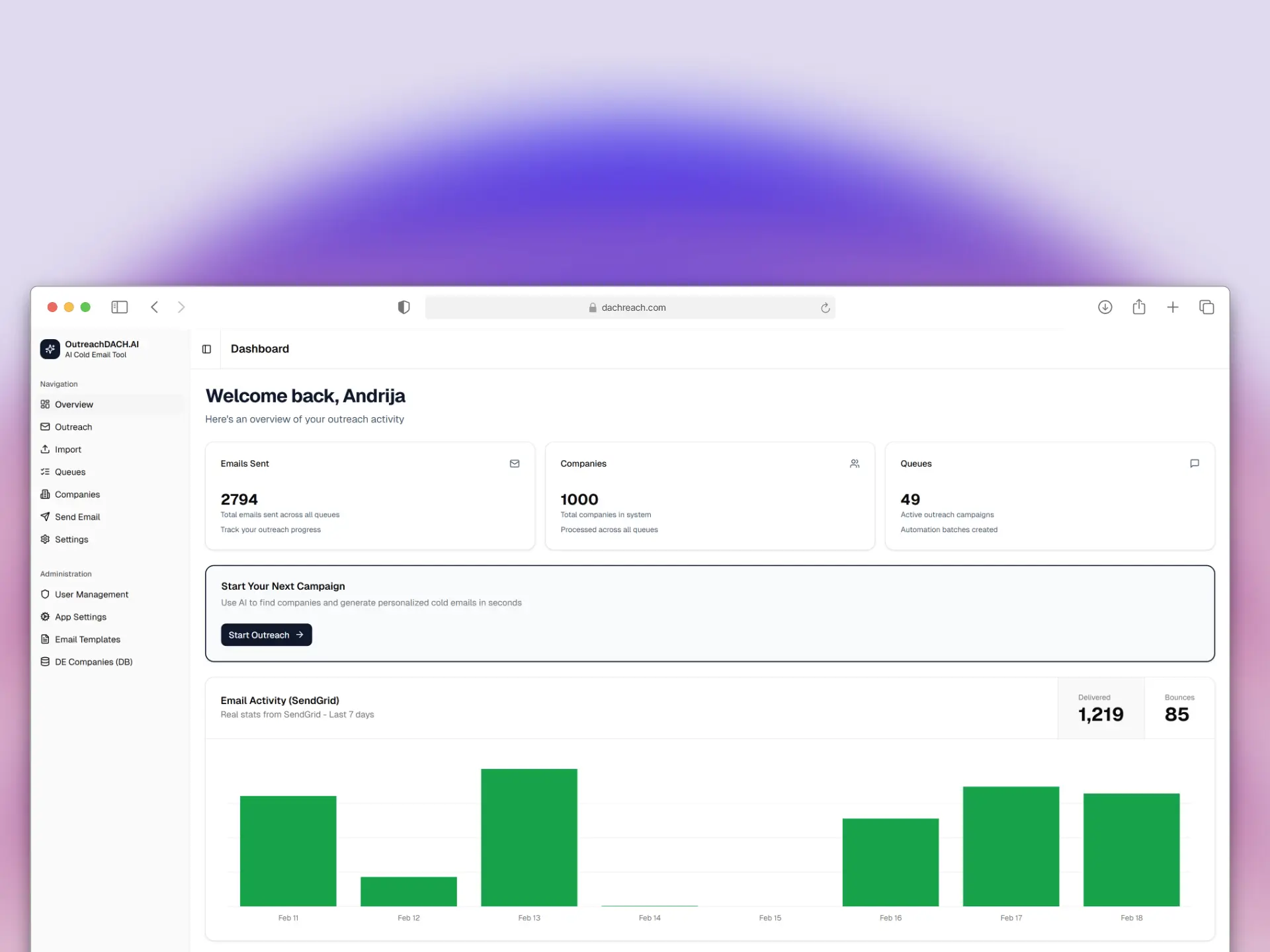Click the message icon on Queues card

pyautogui.click(x=1194, y=464)
